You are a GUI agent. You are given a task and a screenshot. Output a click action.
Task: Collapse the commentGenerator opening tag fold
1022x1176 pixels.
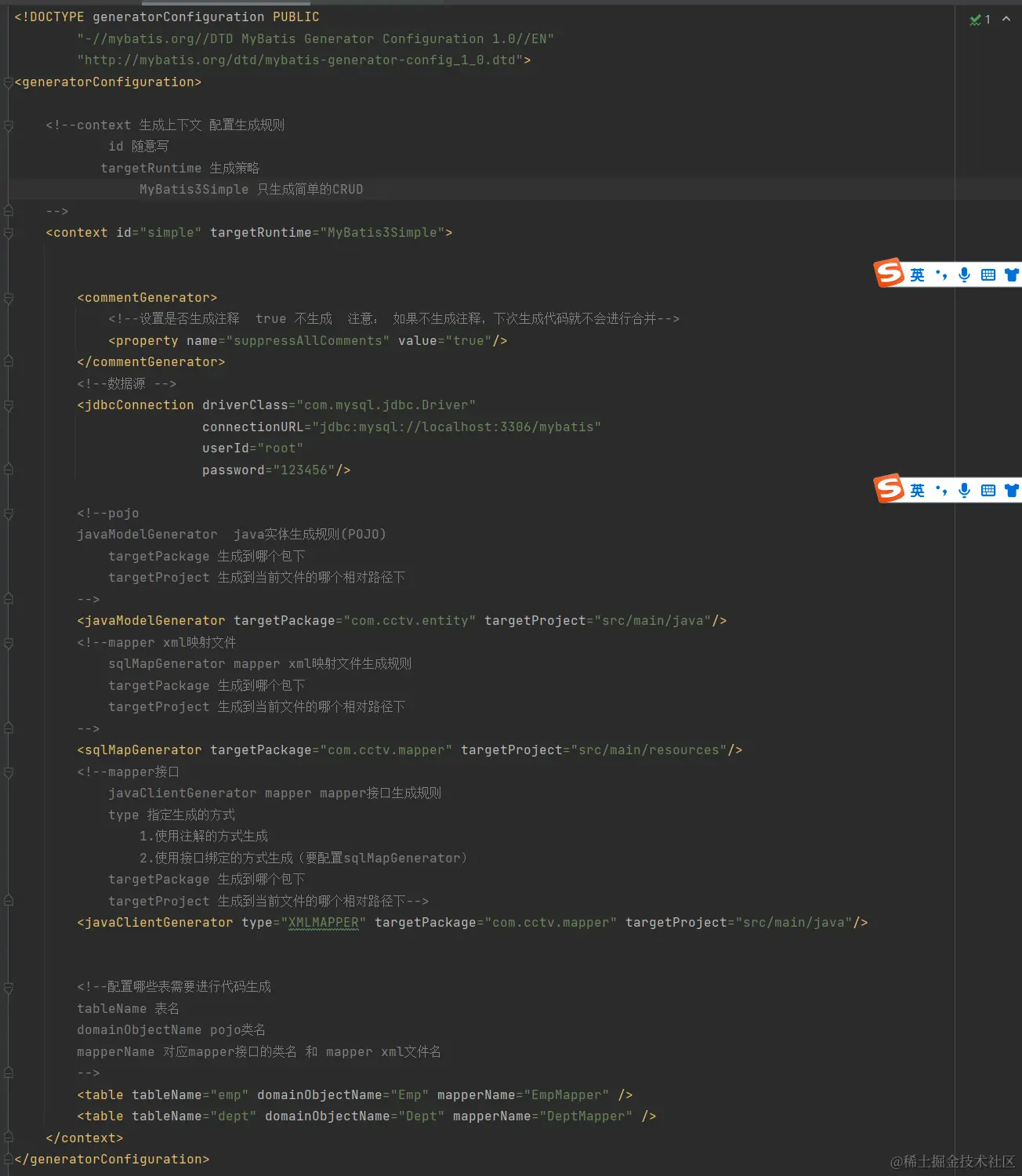[x=9, y=298]
